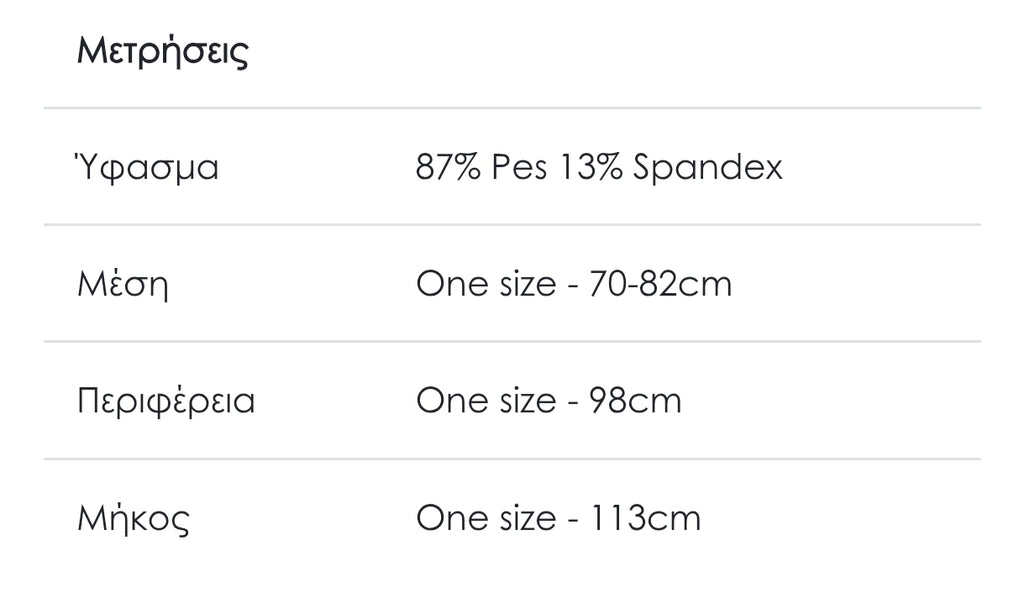
Task: Click "One size" in the Περιφέρεια row
Action: click(485, 402)
